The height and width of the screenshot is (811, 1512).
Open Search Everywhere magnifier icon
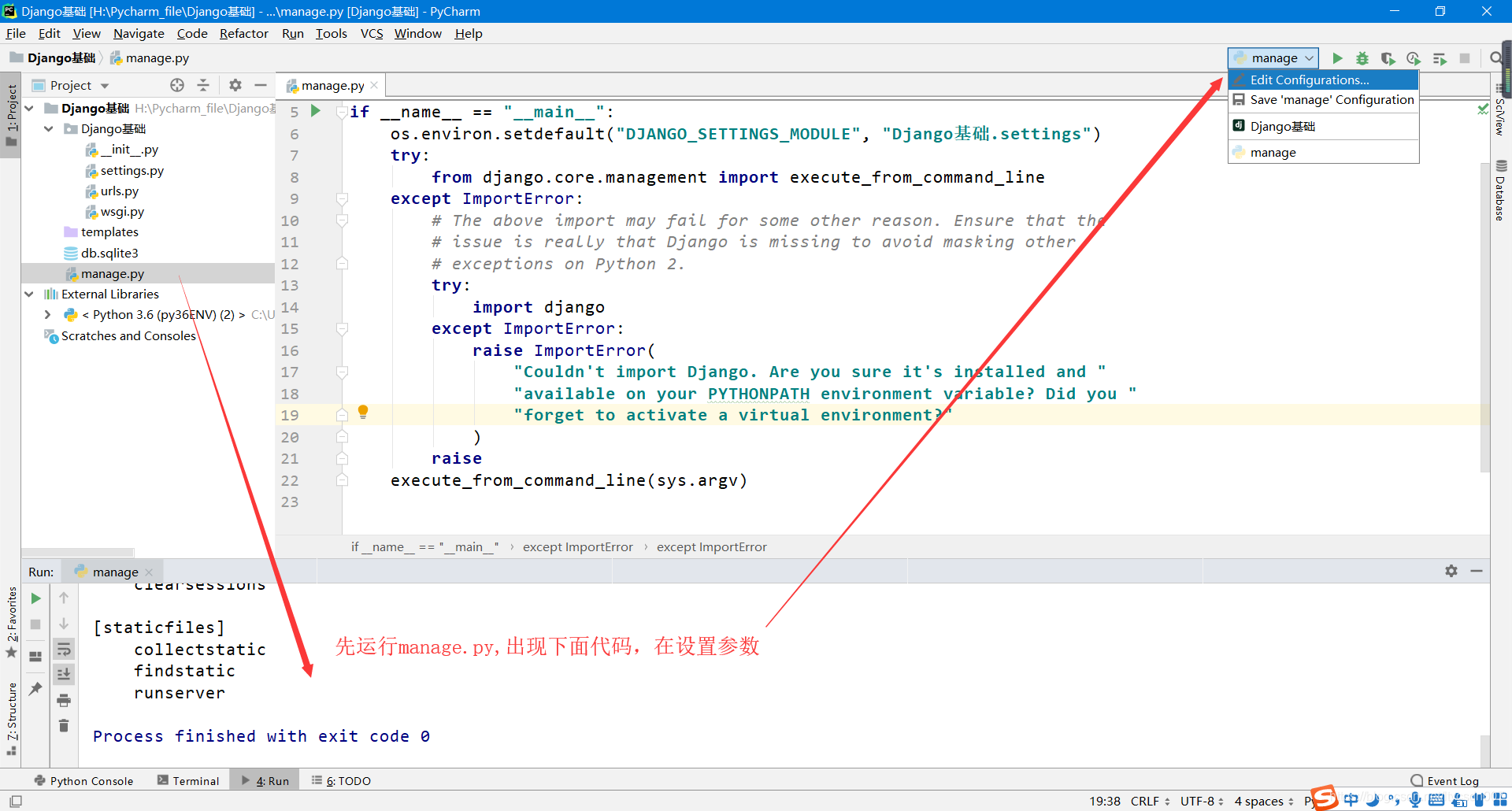click(x=1495, y=58)
